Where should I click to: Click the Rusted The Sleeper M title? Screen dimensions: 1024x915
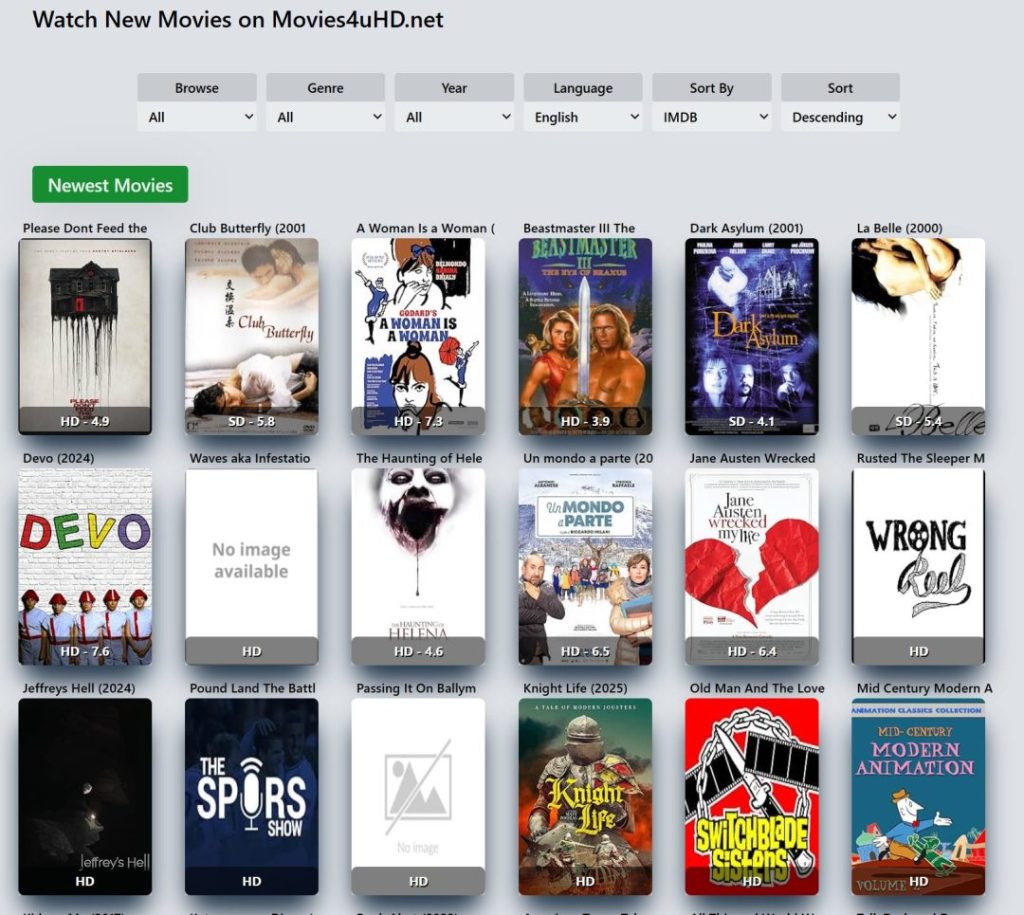pyautogui.click(x=920, y=458)
